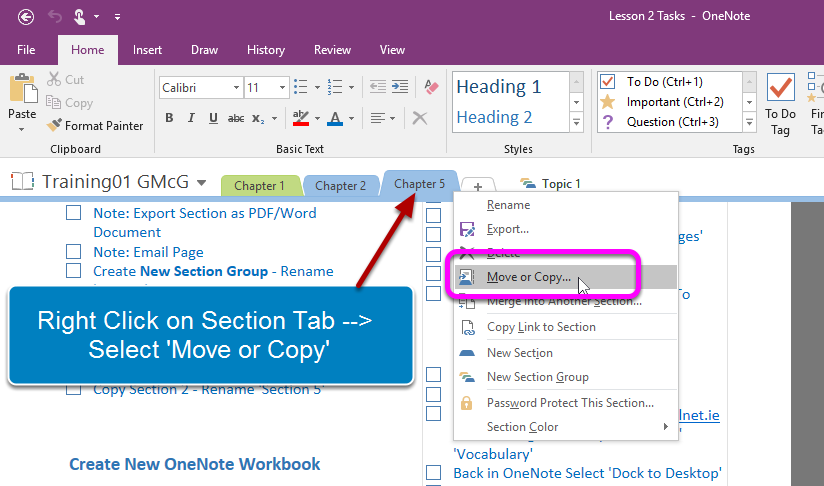Open the Calibri font name dropdown
This screenshot has width=824, height=486.
click(x=236, y=87)
